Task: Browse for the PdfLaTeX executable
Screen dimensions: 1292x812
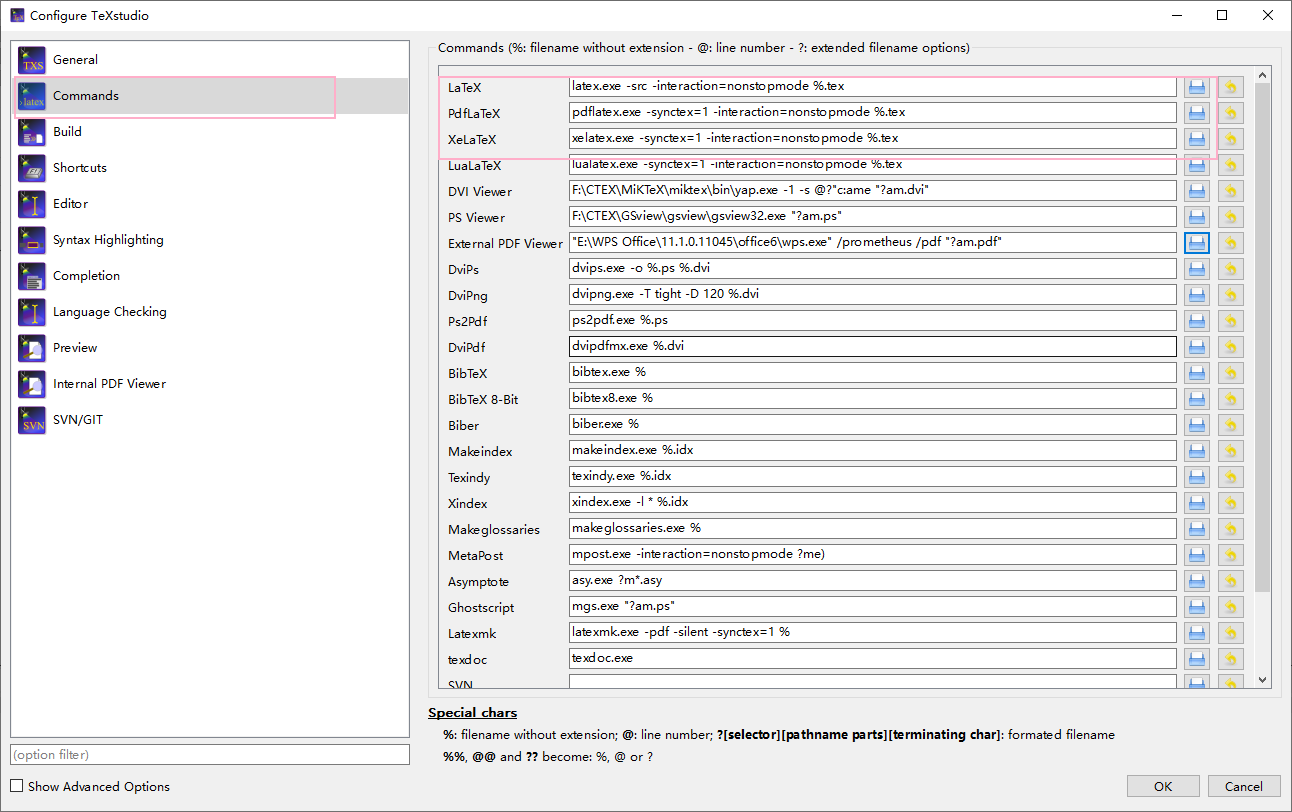Action: click(x=1197, y=113)
